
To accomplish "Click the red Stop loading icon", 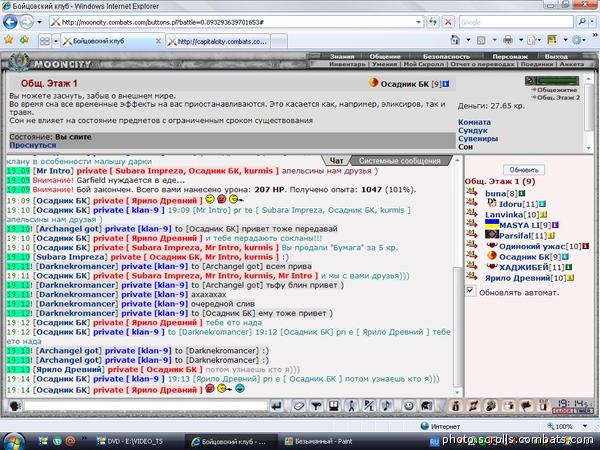I will 448,22.
